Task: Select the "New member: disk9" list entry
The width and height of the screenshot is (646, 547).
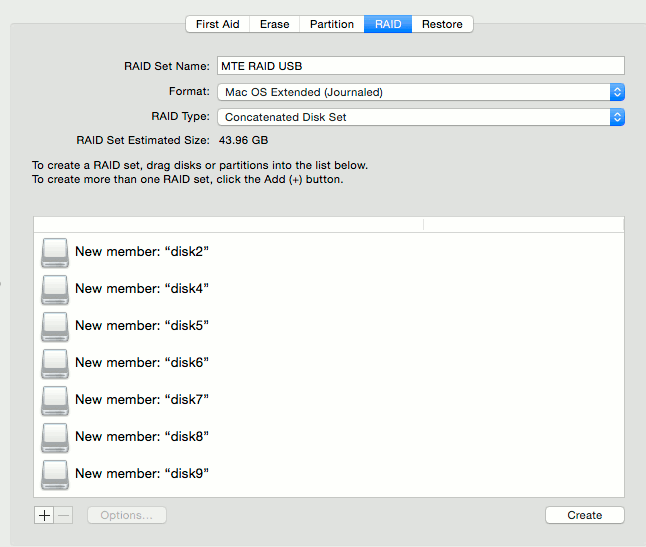Action: (x=141, y=474)
